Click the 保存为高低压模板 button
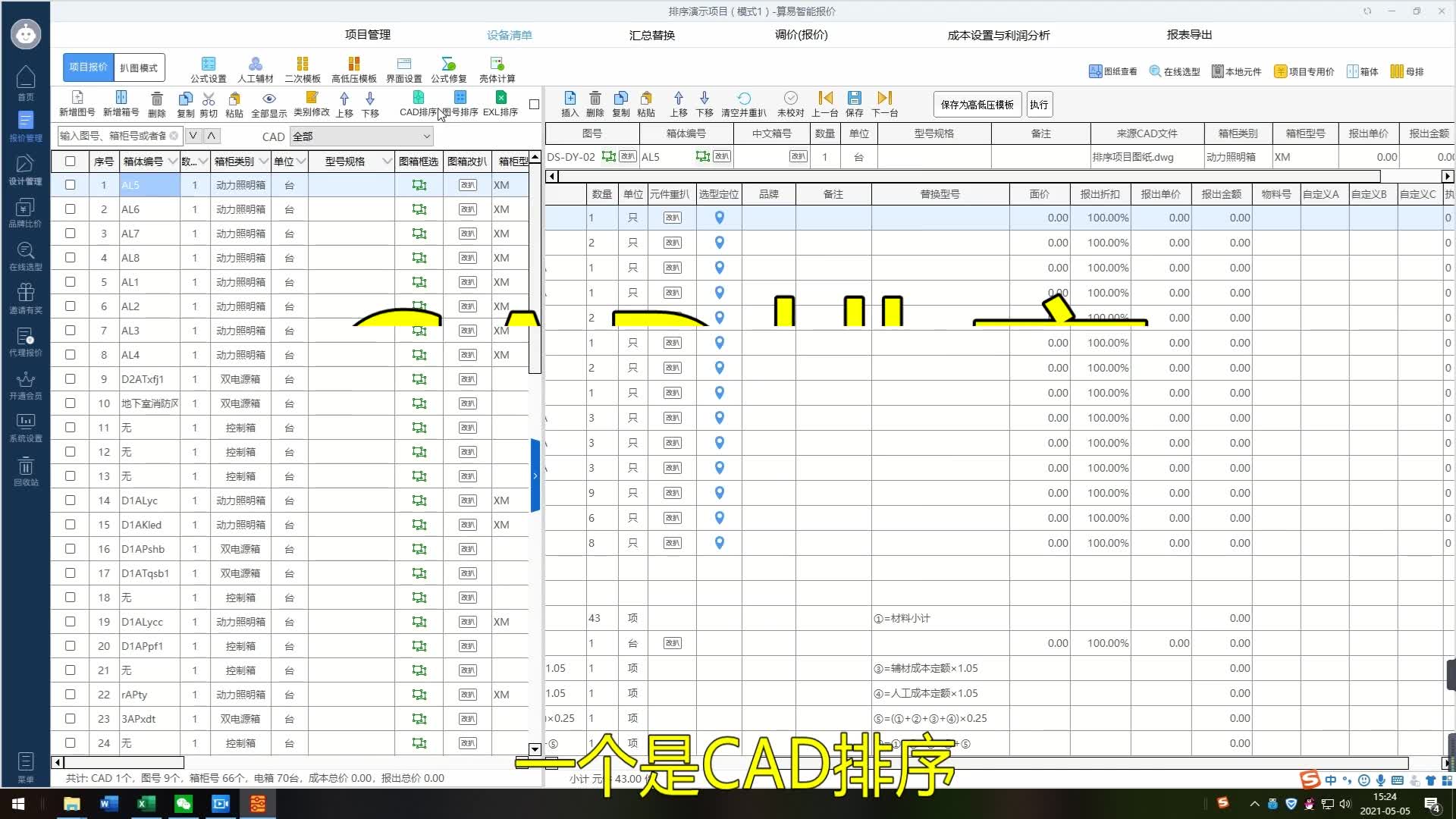The width and height of the screenshot is (1456, 819). (977, 105)
